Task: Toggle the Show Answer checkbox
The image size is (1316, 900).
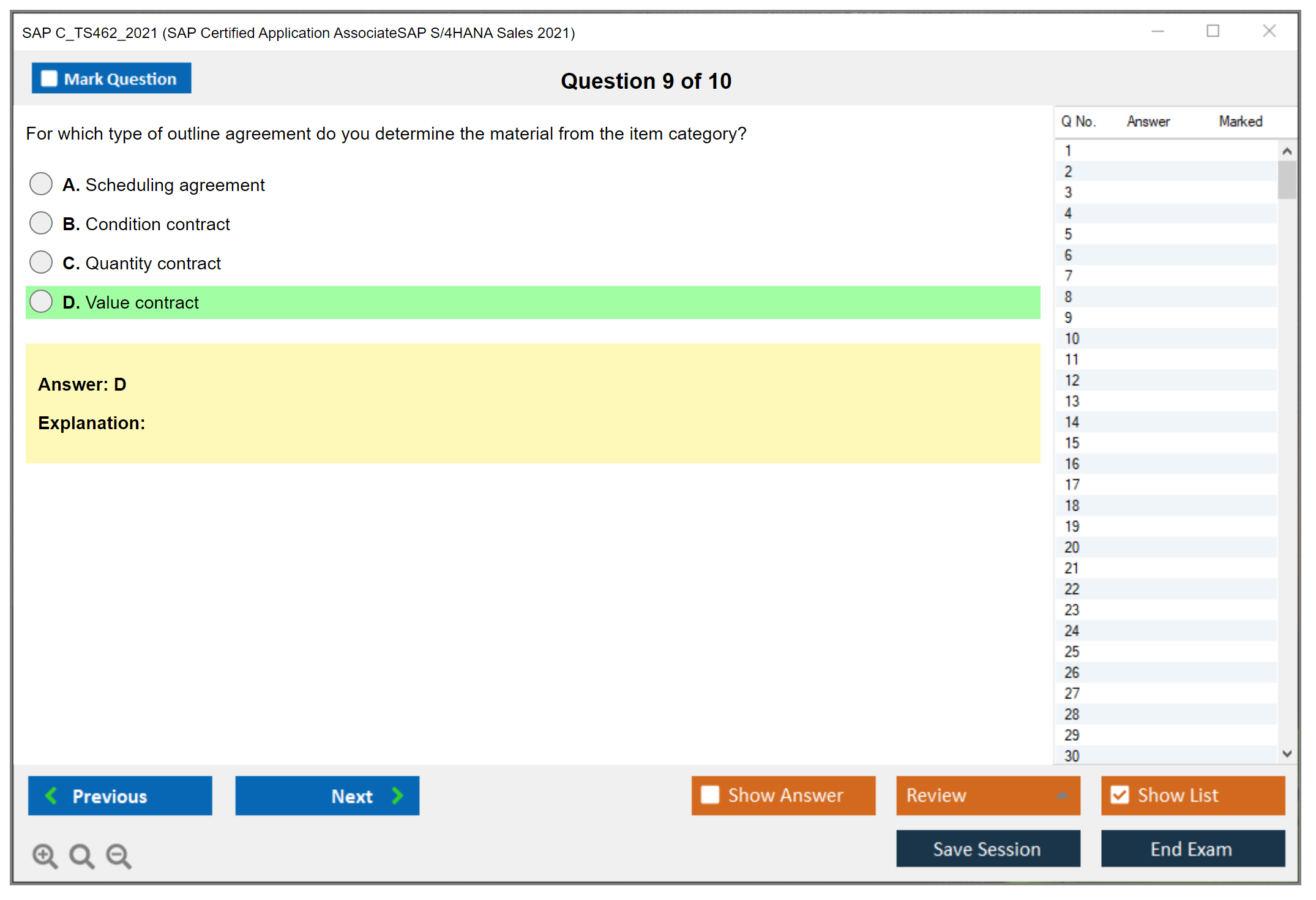Action: (710, 795)
